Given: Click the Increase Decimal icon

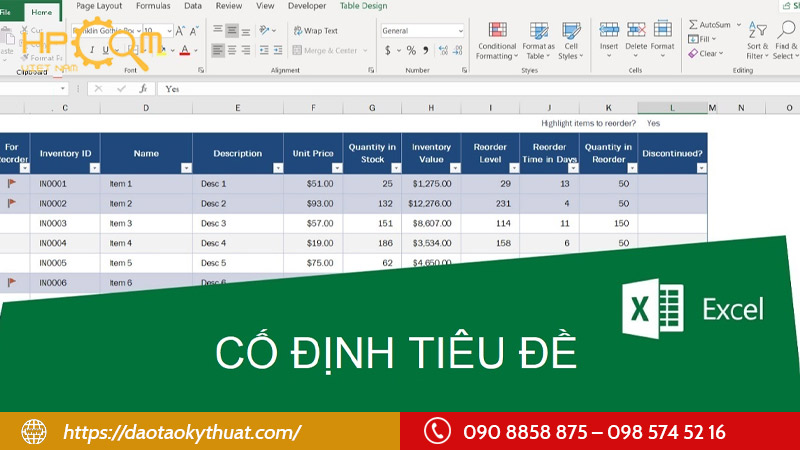Looking at the screenshot, I should (443, 50).
